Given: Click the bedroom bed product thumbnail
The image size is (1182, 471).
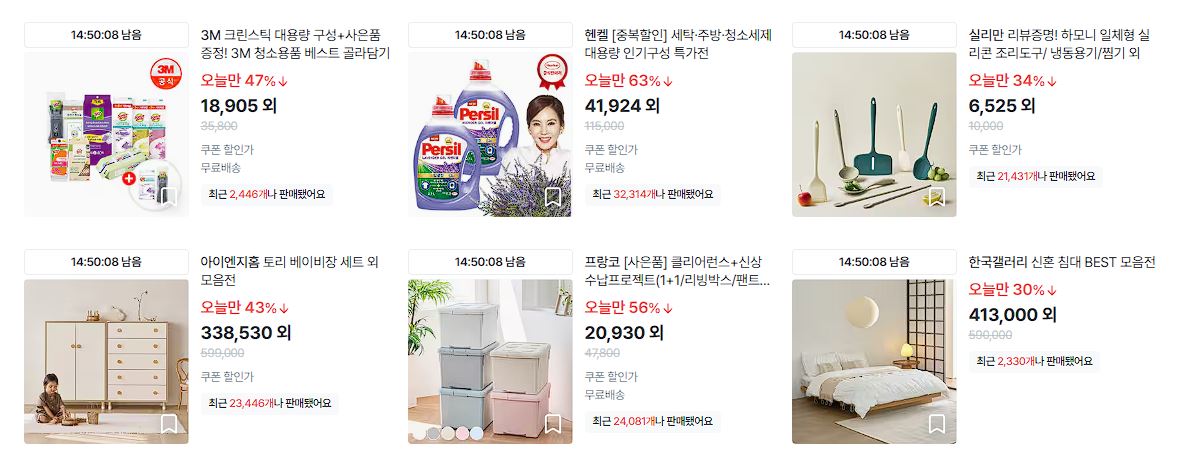Looking at the screenshot, I should (x=874, y=362).
